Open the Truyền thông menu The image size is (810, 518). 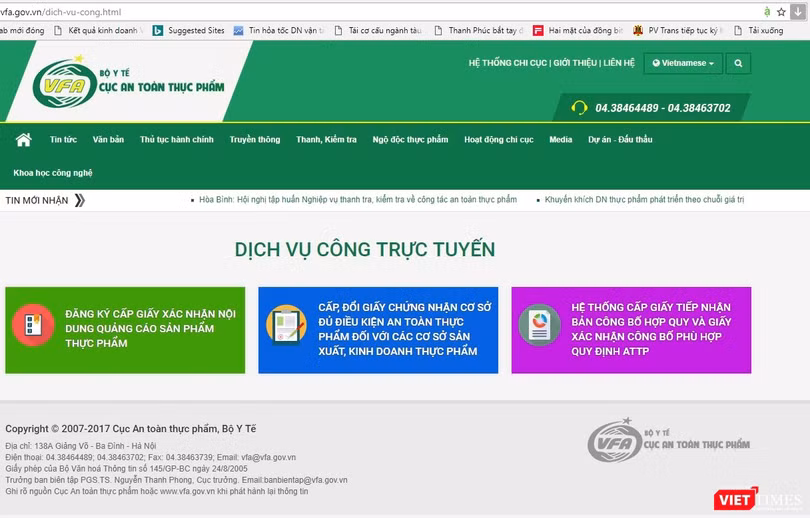[255, 139]
